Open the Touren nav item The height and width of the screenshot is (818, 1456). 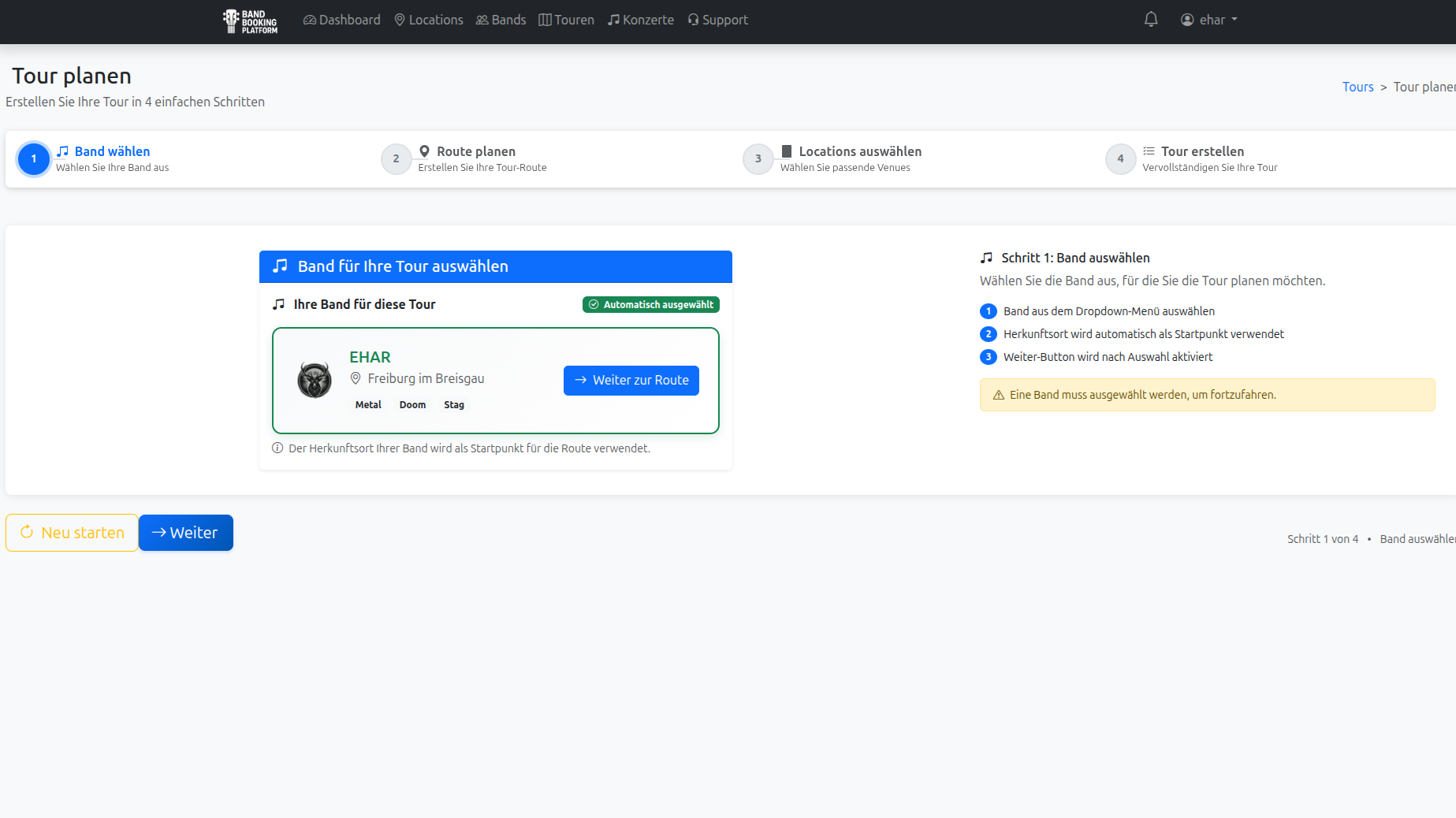(566, 20)
